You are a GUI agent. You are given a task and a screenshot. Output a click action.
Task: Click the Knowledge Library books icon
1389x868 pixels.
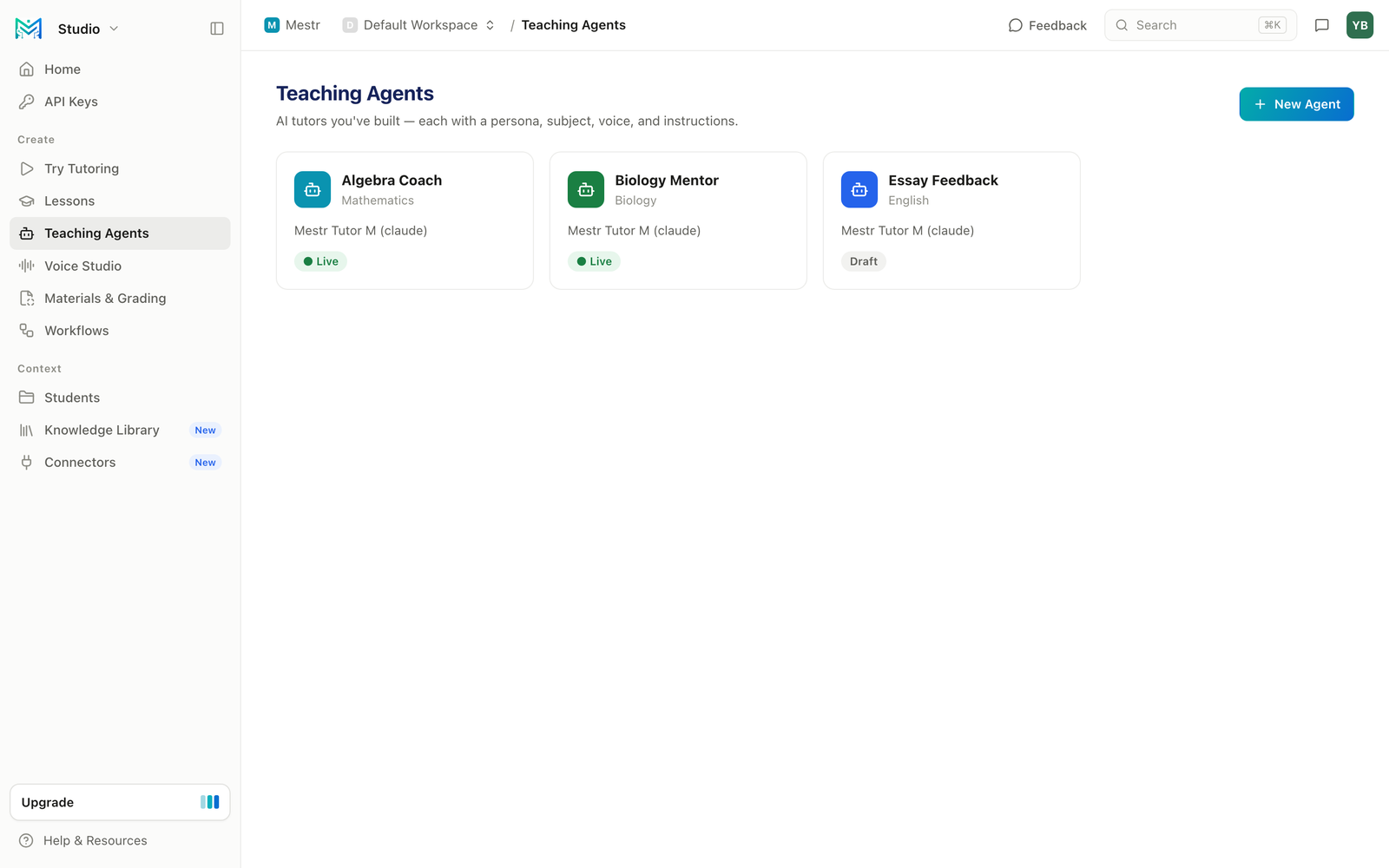[27, 430]
